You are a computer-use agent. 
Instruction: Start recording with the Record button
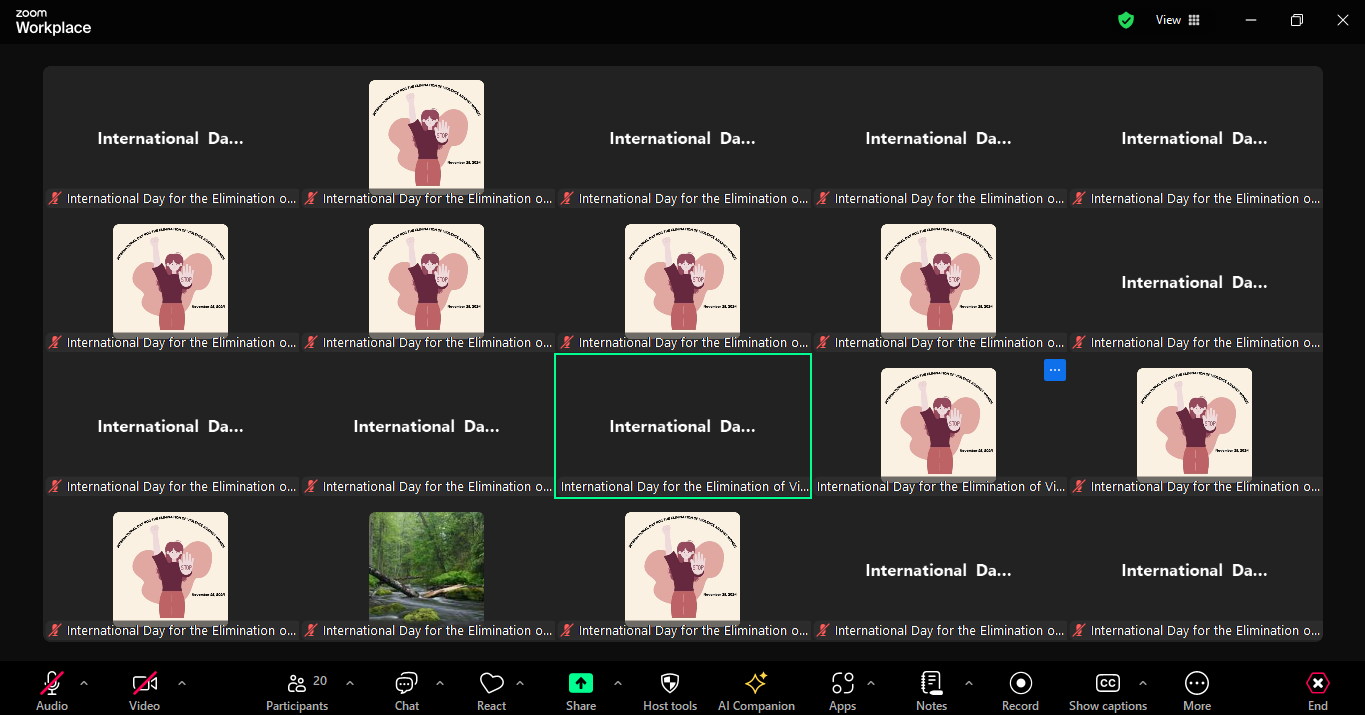click(x=1020, y=690)
